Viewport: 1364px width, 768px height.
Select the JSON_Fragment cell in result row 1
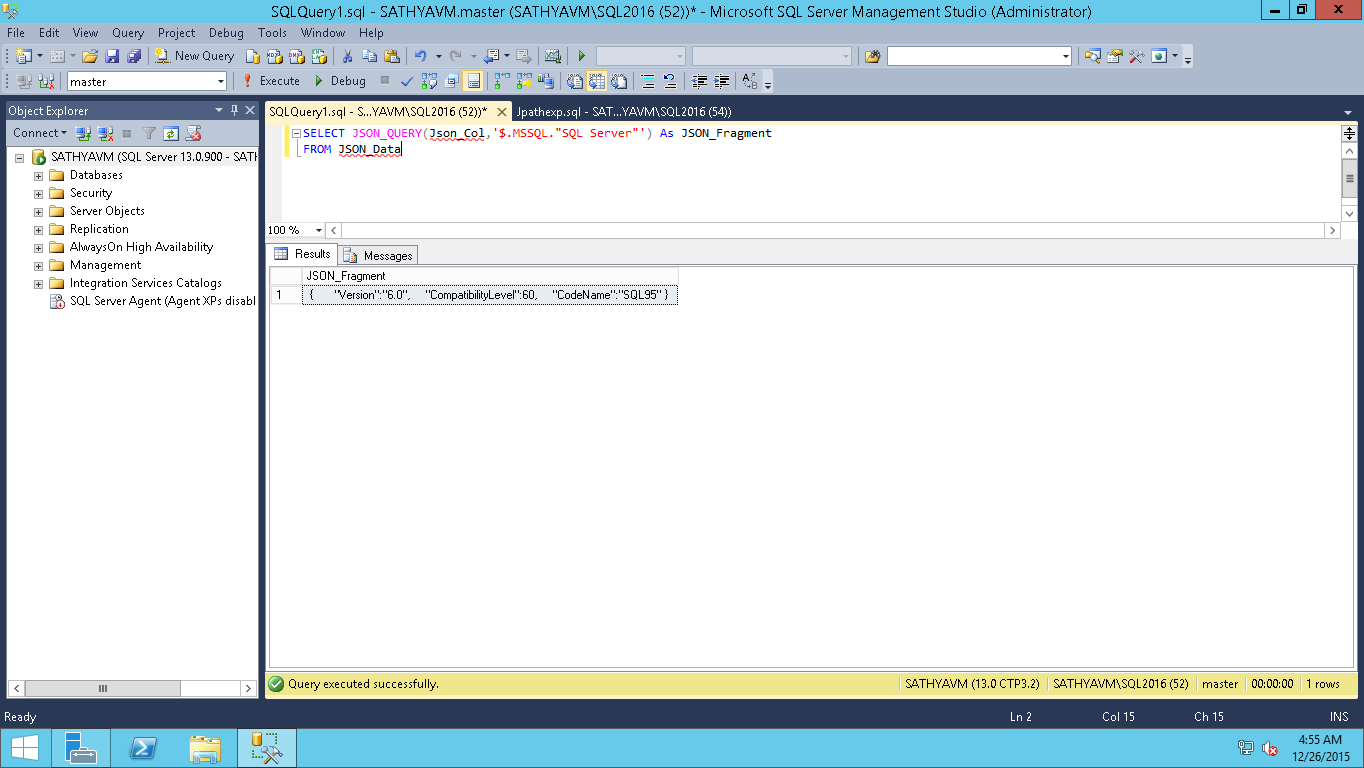click(x=490, y=294)
